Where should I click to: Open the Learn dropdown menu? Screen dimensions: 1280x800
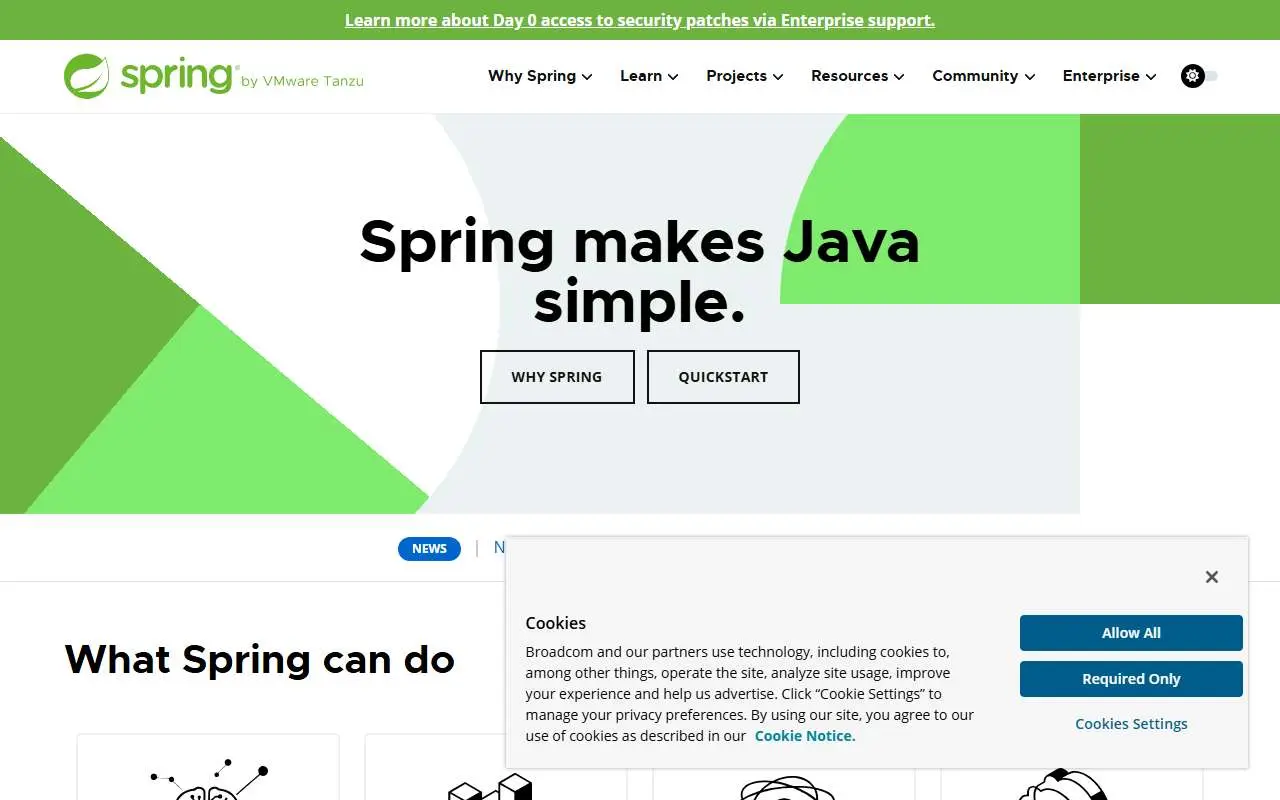tap(649, 76)
